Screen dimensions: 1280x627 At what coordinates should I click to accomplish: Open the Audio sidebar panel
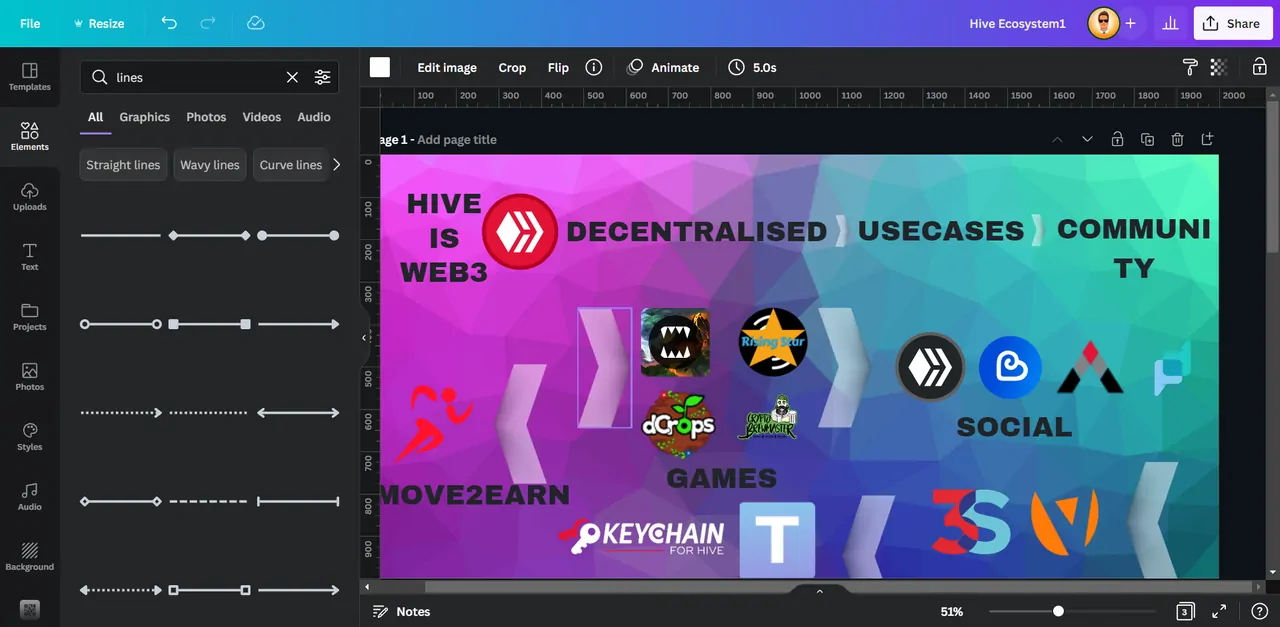pyautogui.click(x=29, y=497)
